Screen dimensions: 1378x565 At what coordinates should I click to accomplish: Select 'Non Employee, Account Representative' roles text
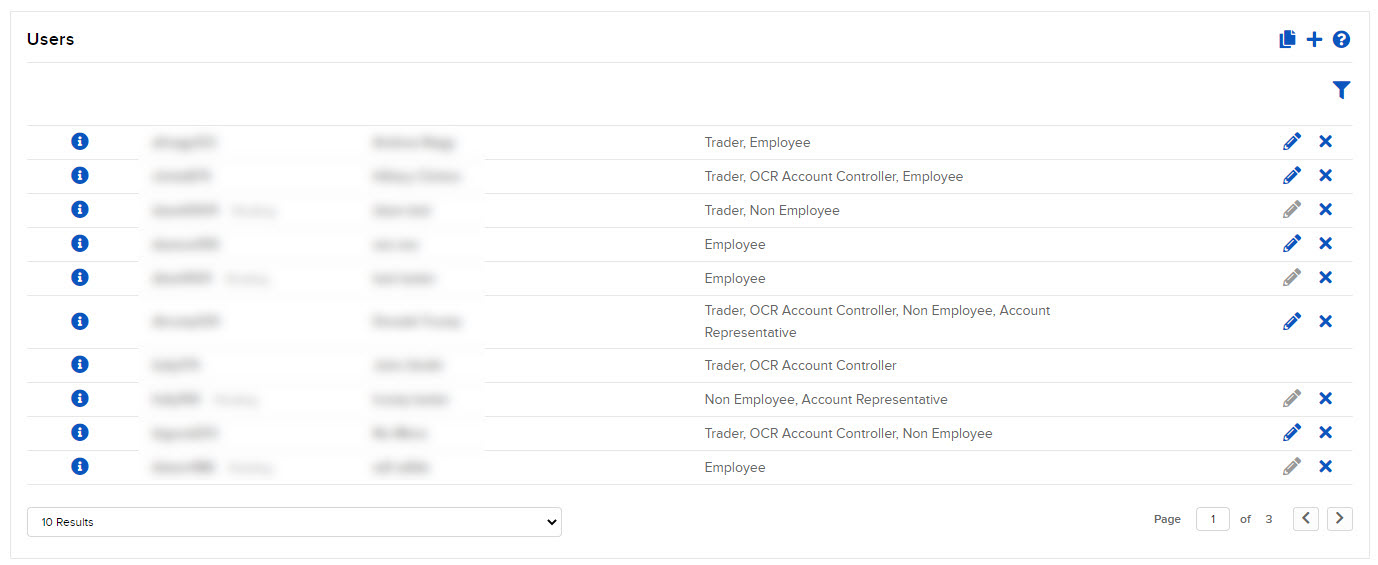pos(826,400)
